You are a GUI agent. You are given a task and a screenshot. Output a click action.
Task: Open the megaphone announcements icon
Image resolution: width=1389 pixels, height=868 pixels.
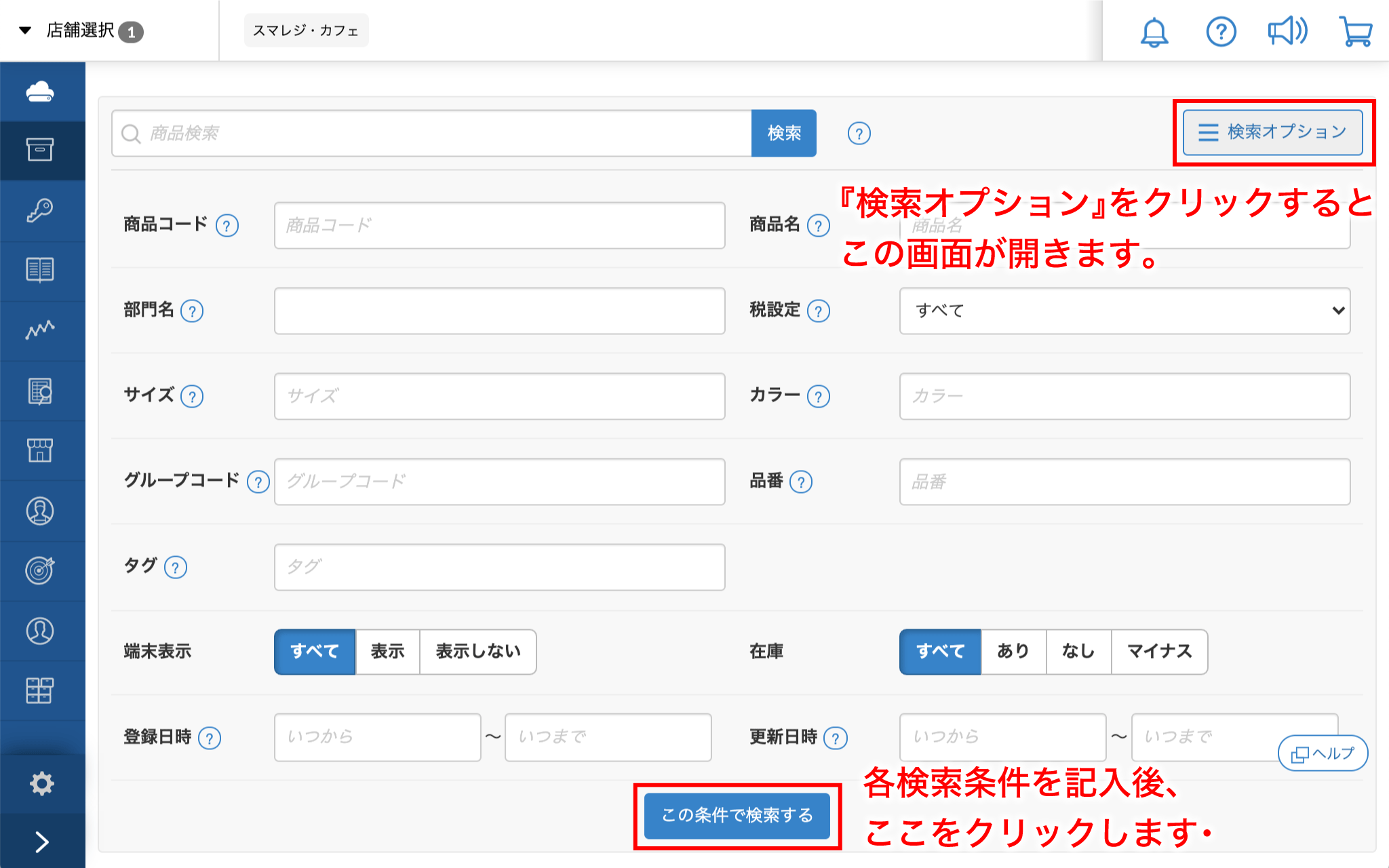pyautogui.click(x=1287, y=32)
